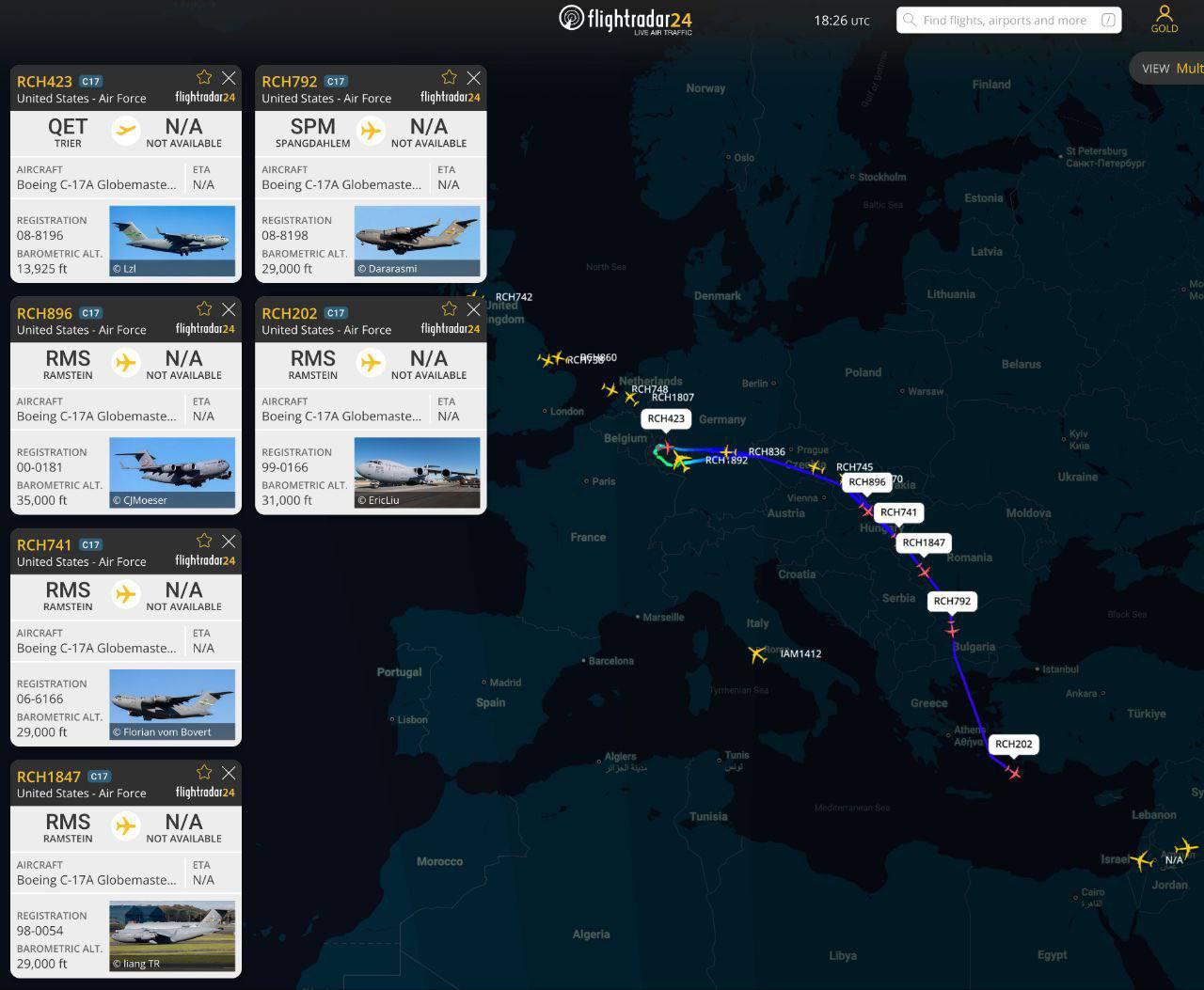This screenshot has width=1204, height=990.
Task: Toggle favorite star on RCH1847 card
Action: (x=204, y=773)
